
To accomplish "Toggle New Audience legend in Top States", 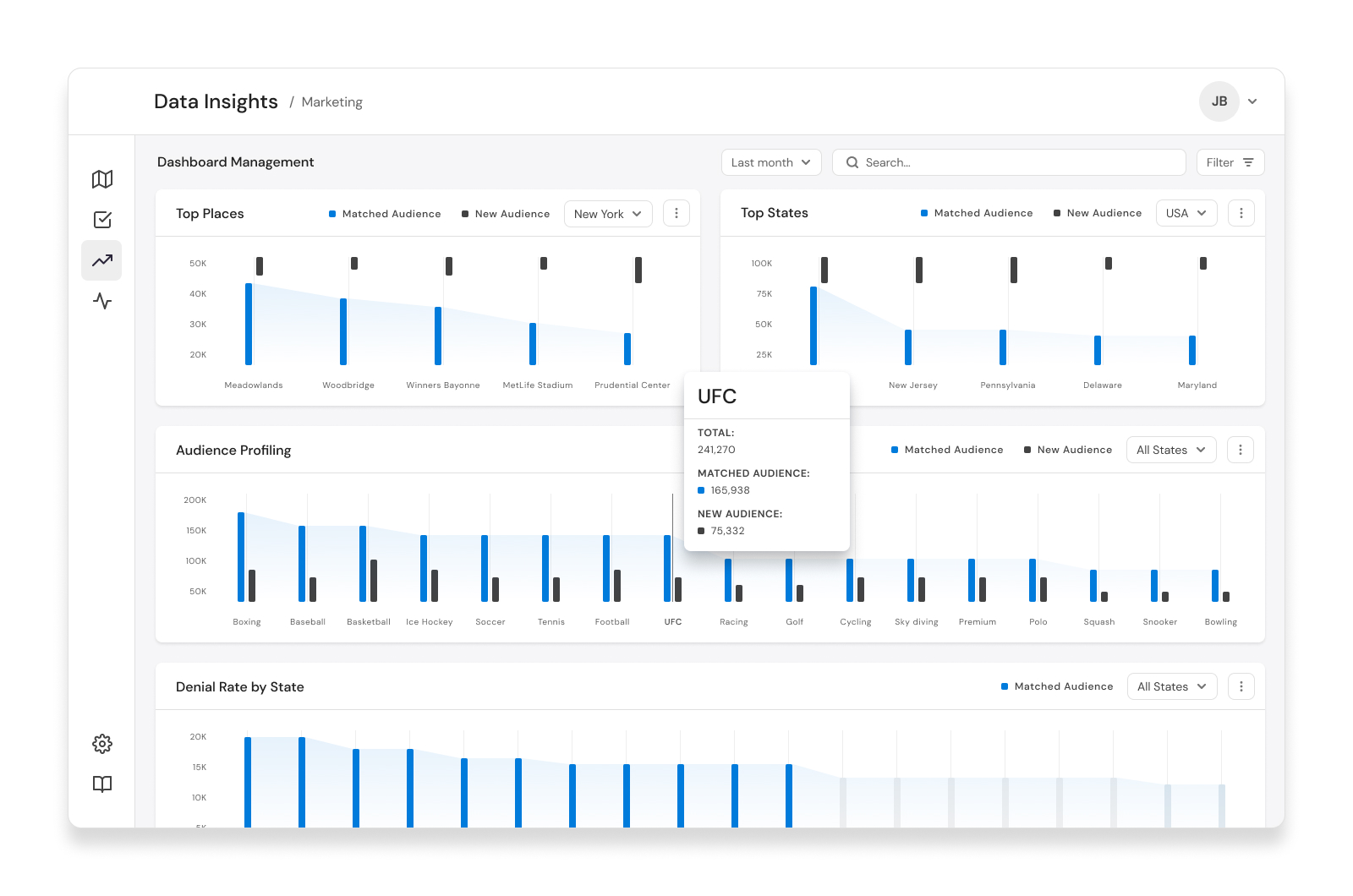I will (1098, 213).
